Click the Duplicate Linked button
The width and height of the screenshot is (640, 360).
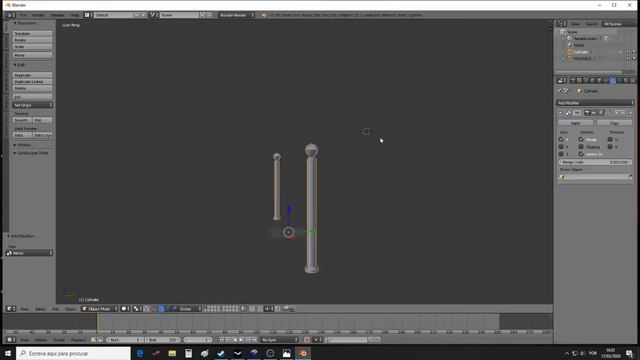click(x=32, y=82)
